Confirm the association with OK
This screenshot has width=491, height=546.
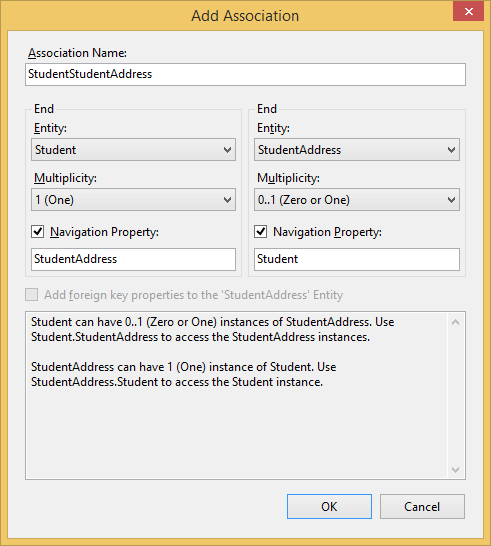click(329, 507)
